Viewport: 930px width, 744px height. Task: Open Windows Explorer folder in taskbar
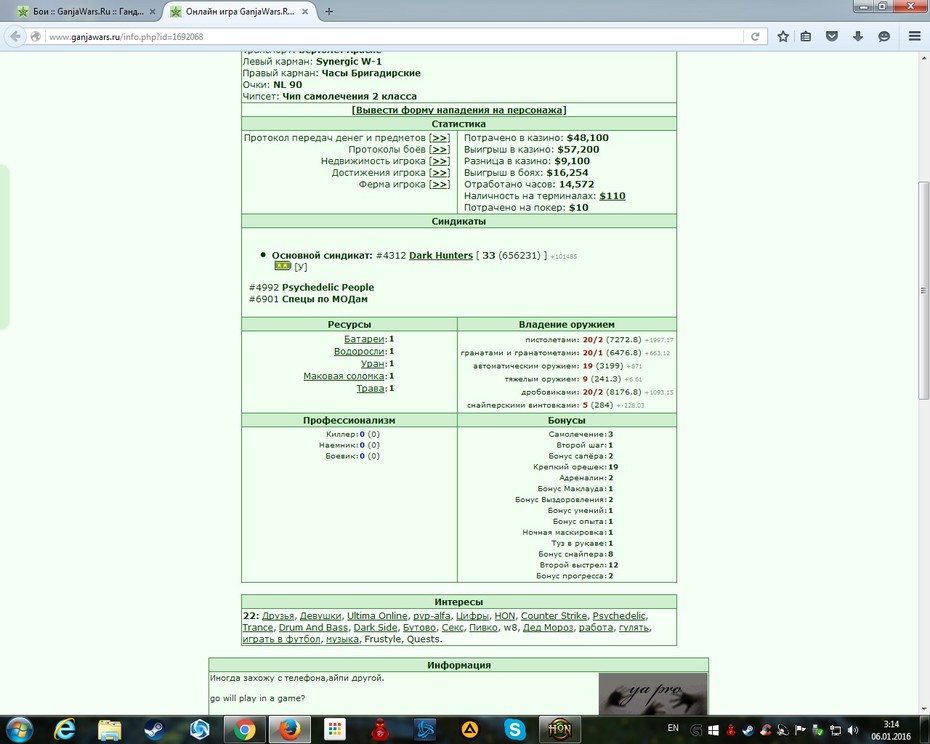click(110, 729)
